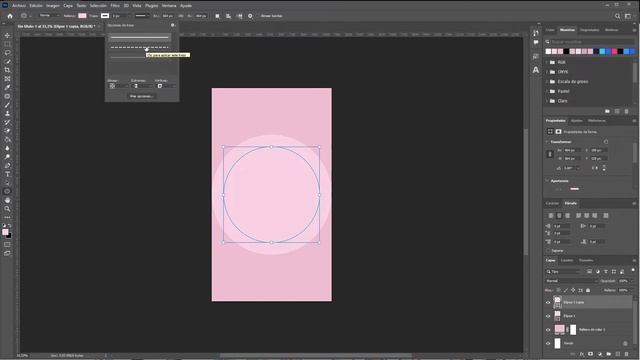Image resolution: width=640 pixels, height=360 pixels.
Task: Create new group in Layers panel
Action: pos(609,354)
